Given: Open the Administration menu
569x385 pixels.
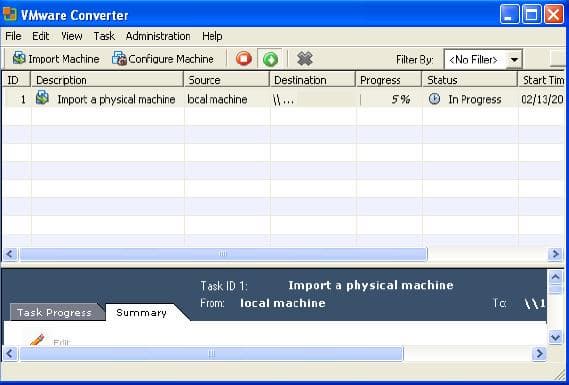Looking at the screenshot, I should 158,36.
